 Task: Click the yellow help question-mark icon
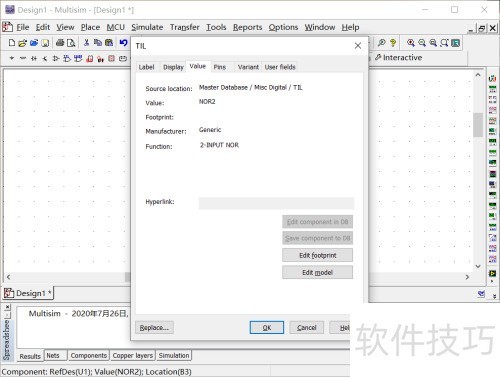[x=393, y=43]
